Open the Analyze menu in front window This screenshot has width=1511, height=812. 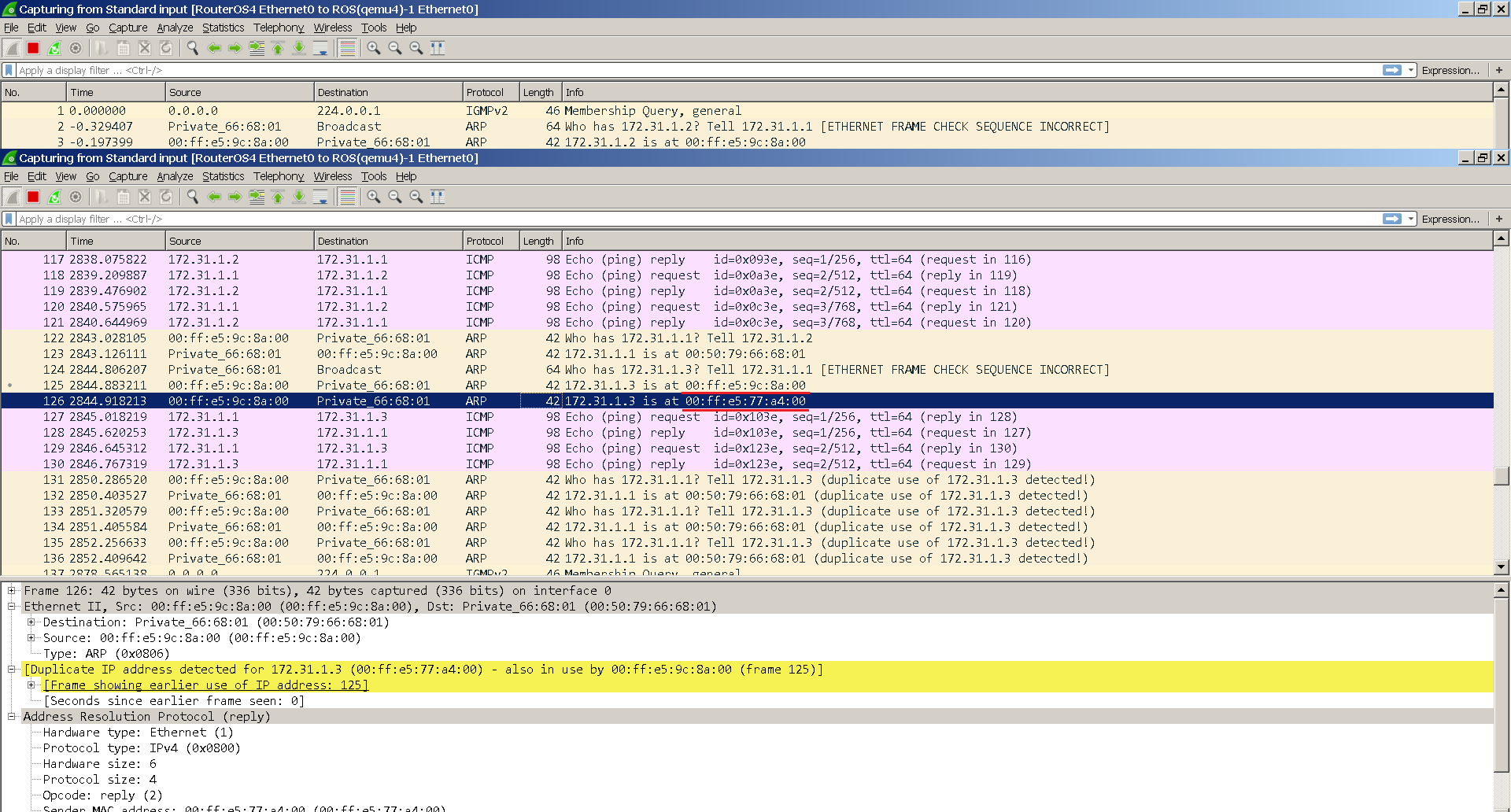pyautogui.click(x=175, y=176)
